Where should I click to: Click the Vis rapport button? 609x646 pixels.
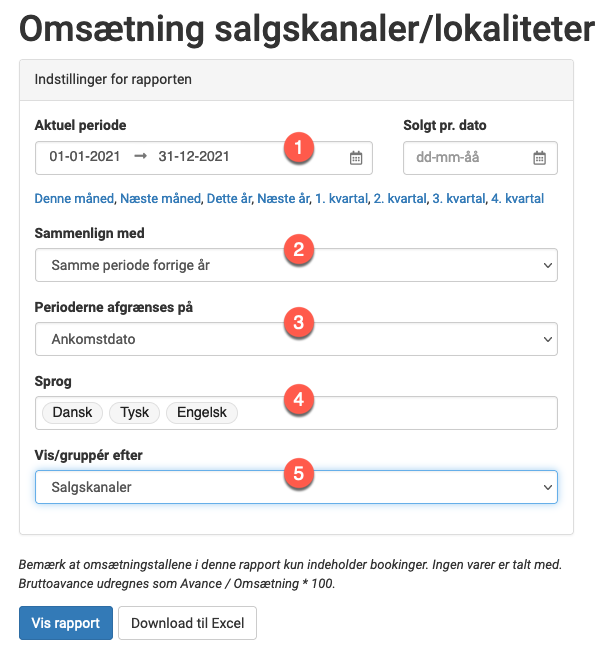(x=66, y=623)
